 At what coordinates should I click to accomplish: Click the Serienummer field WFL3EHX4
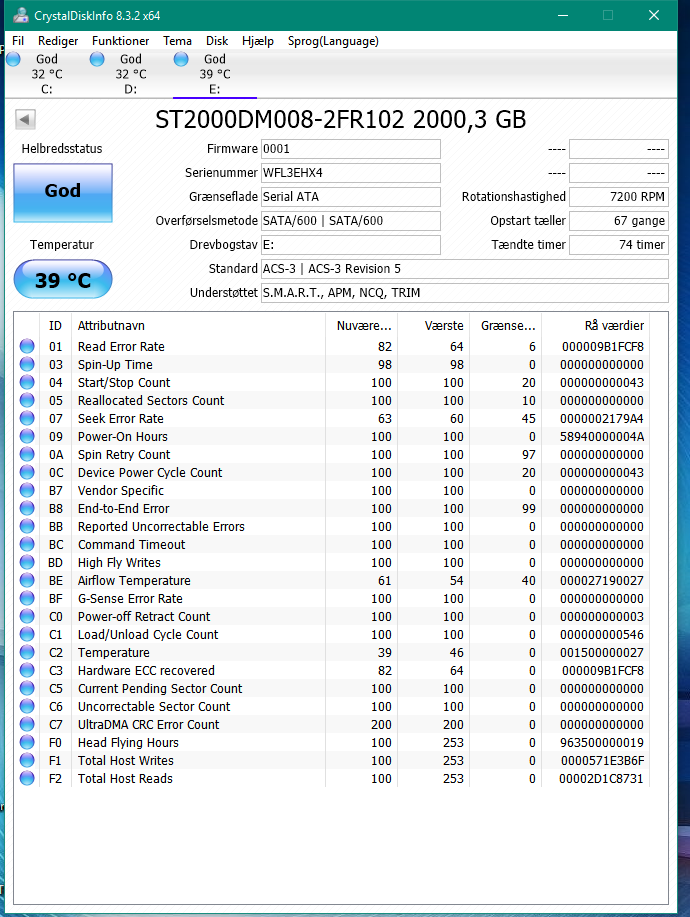click(x=351, y=173)
